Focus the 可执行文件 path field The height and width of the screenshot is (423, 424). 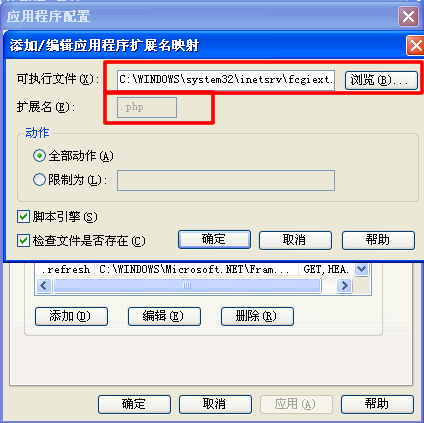coord(226,80)
